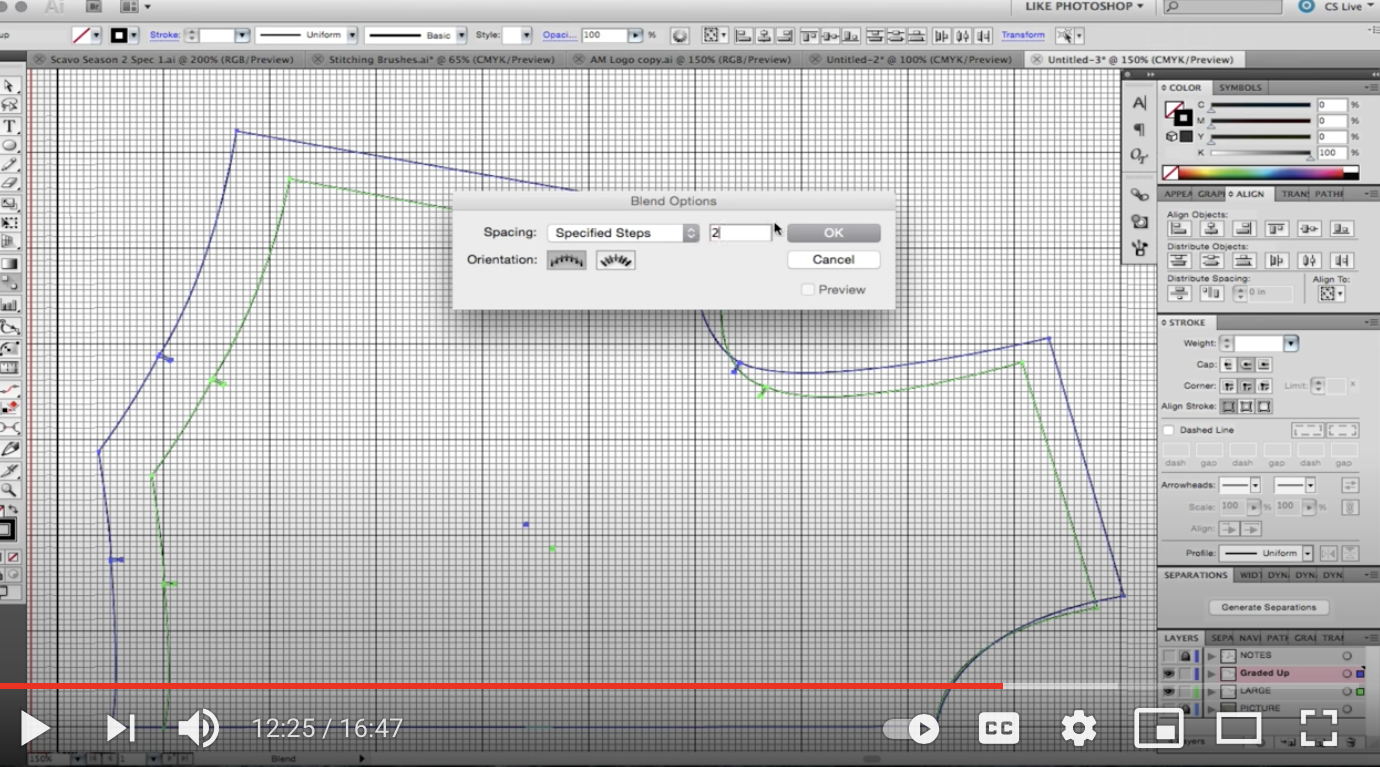The image size is (1380, 767).
Task: Click Horizontal Align Right in Align panel
Action: (1244, 228)
